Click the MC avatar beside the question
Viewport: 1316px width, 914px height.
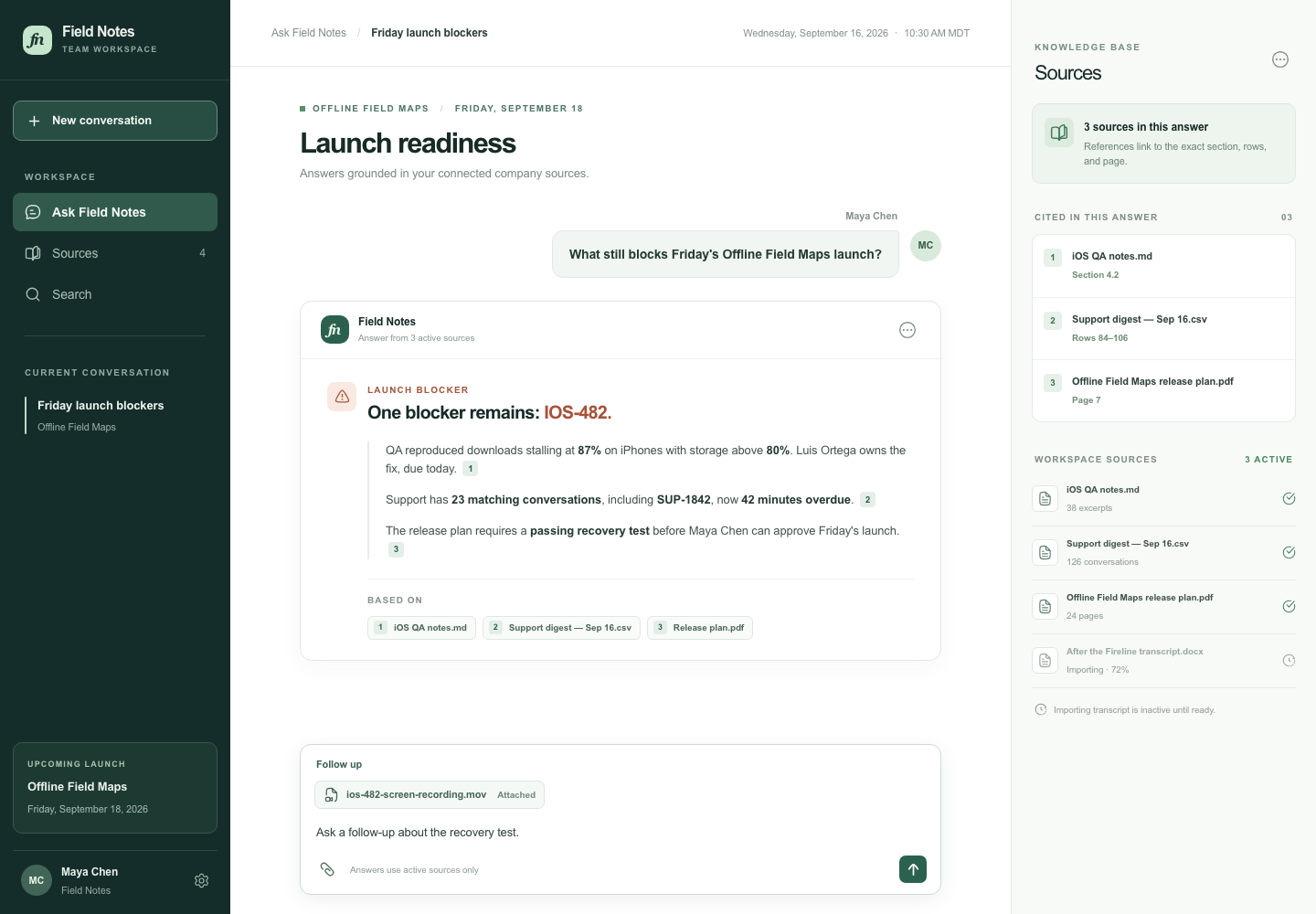click(926, 246)
